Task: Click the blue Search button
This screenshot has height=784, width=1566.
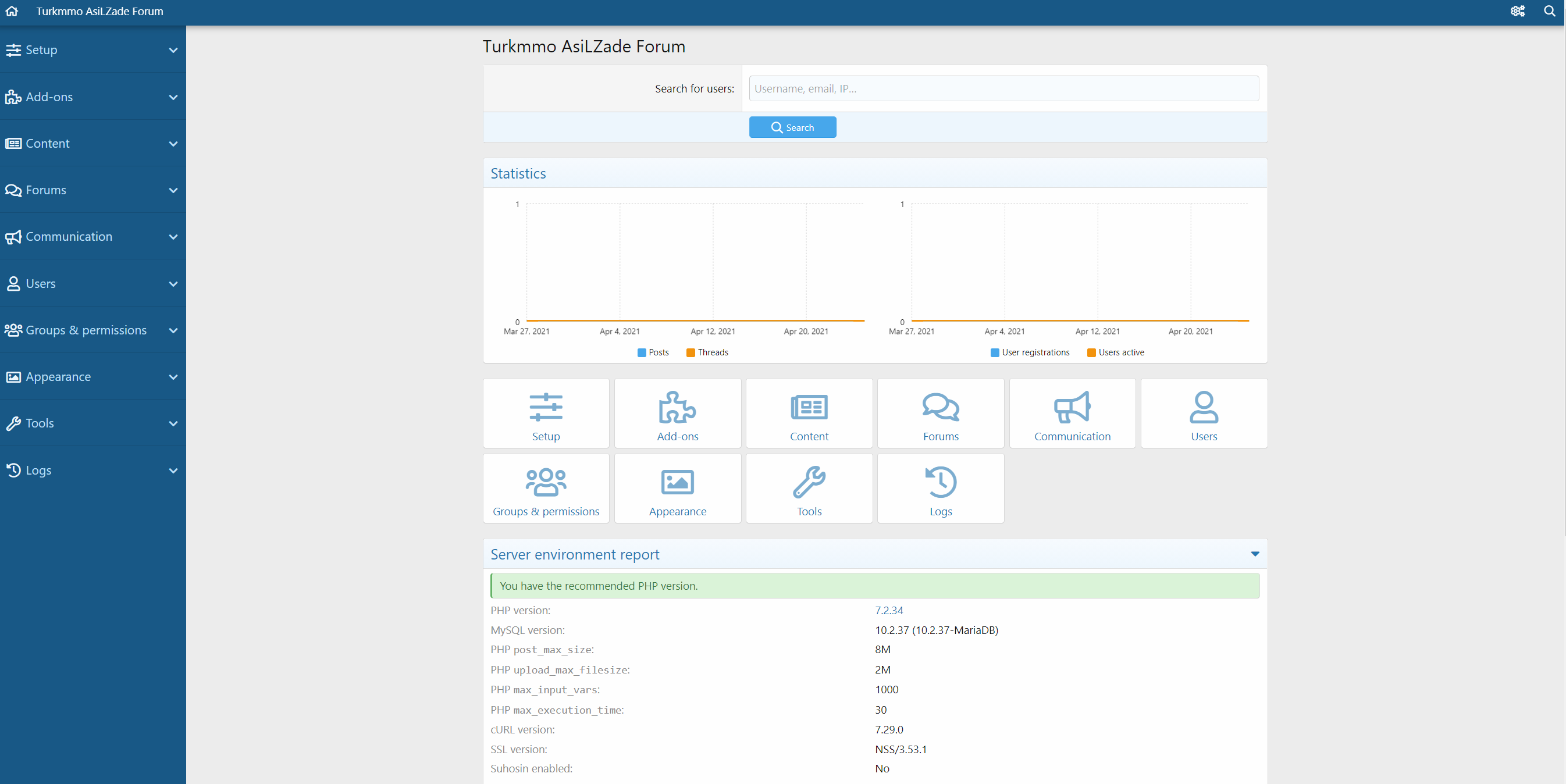Action: (792, 127)
